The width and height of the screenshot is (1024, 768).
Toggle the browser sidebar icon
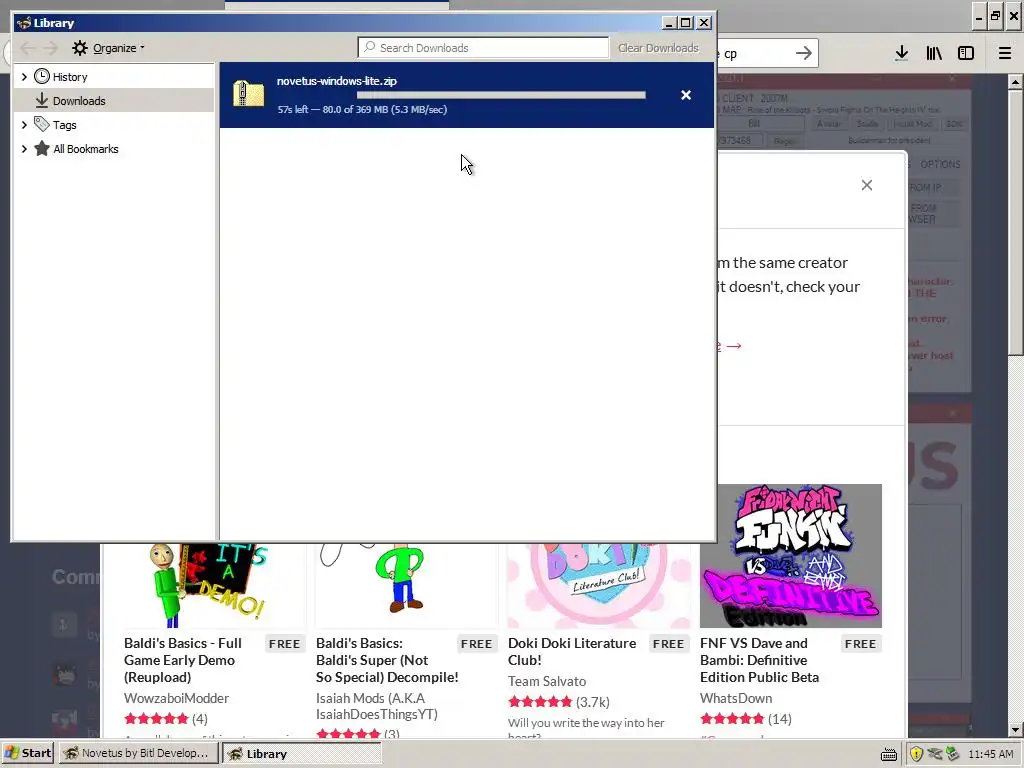click(966, 53)
